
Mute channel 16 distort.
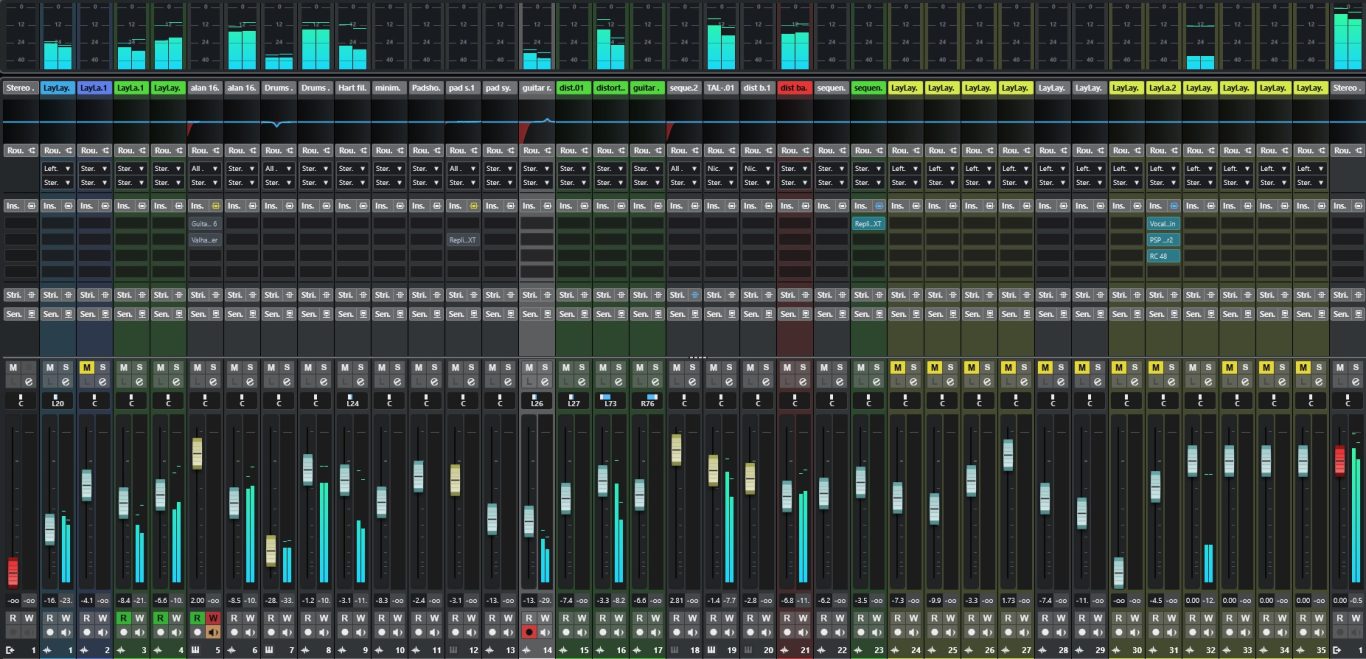pos(602,368)
